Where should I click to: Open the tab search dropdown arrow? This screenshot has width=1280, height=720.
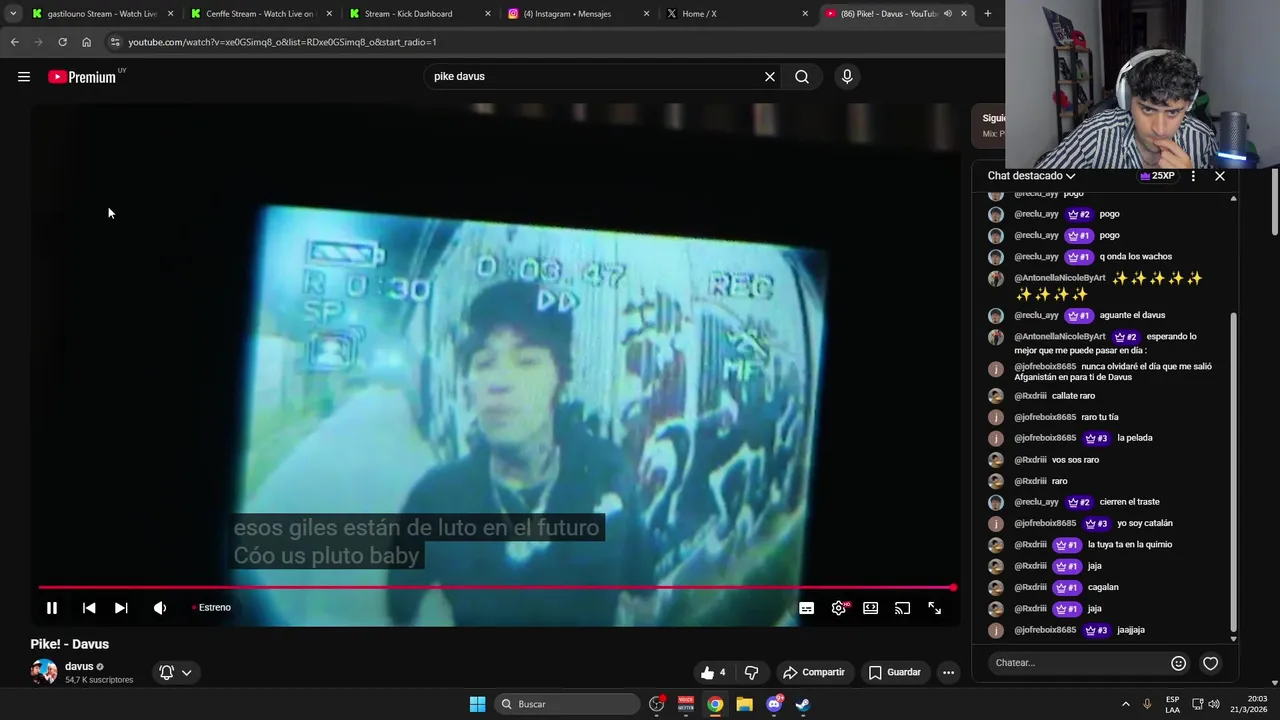point(13,14)
